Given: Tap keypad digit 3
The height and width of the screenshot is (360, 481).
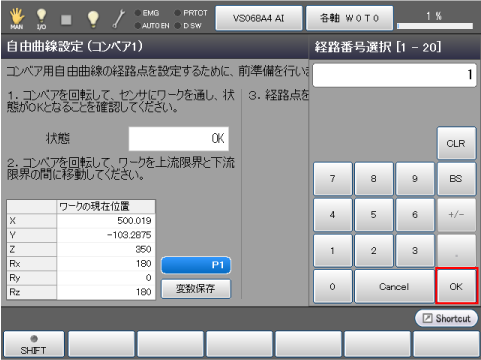Looking at the screenshot, I should 415,251.
